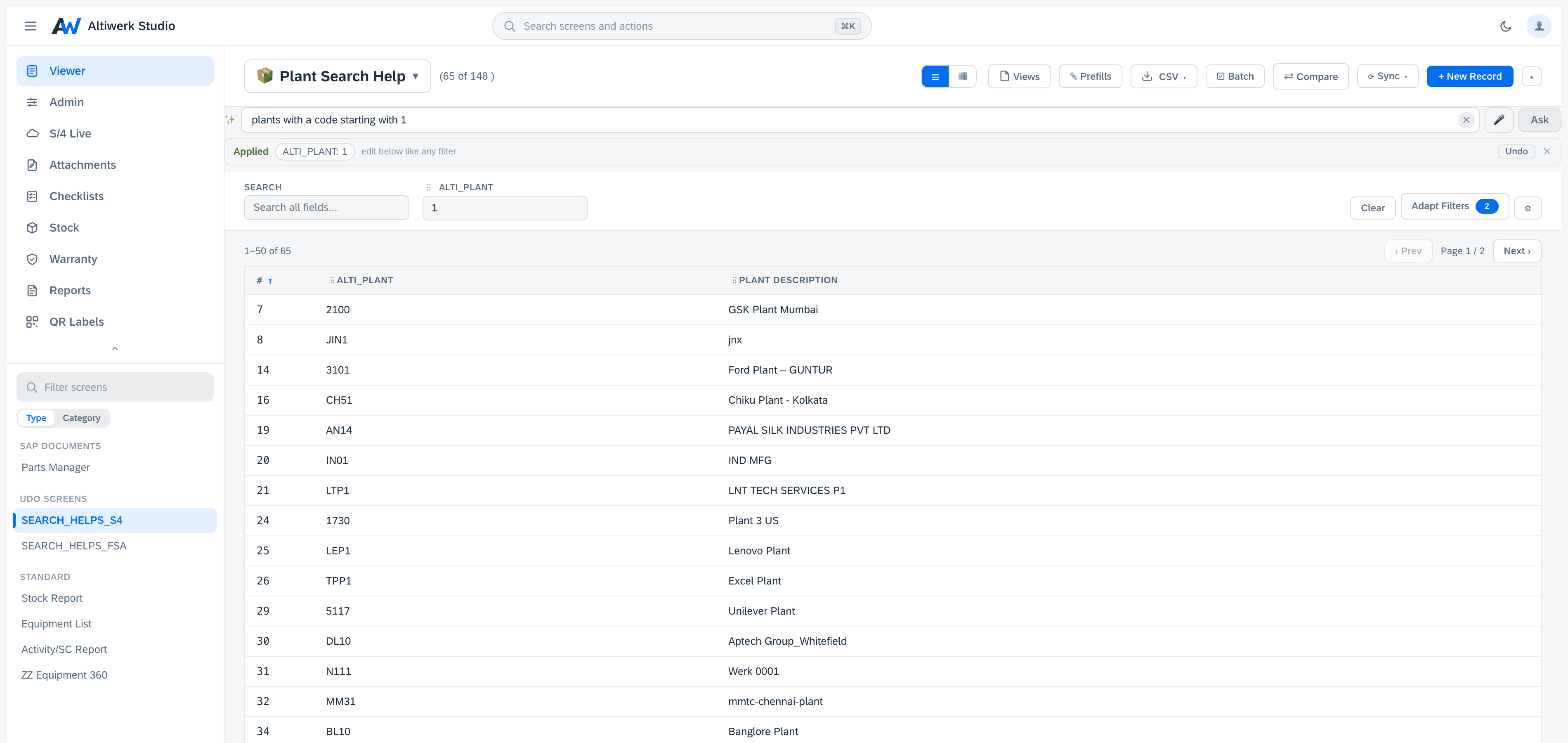Focus the Search screens and actions field

(x=682, y=26)
